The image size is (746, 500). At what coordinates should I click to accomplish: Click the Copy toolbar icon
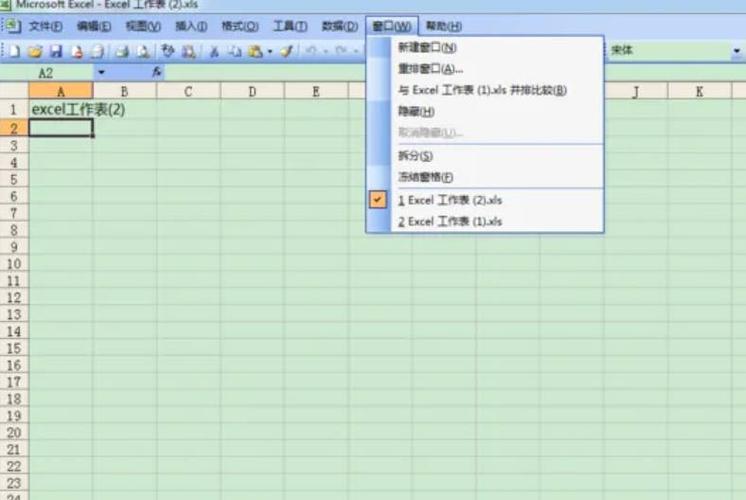point(235,51)
